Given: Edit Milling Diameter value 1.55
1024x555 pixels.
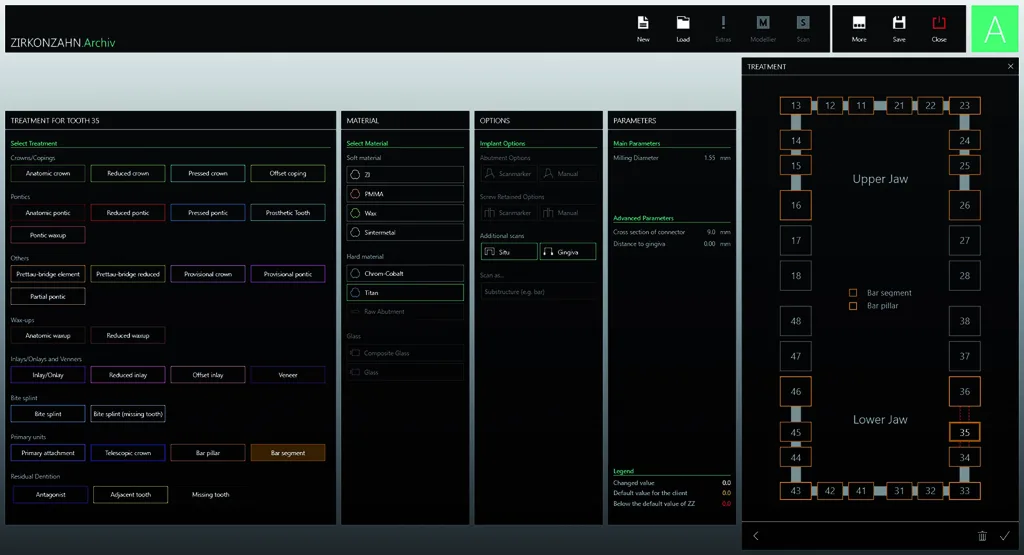Looking at the screenshot, I should 709,158.
